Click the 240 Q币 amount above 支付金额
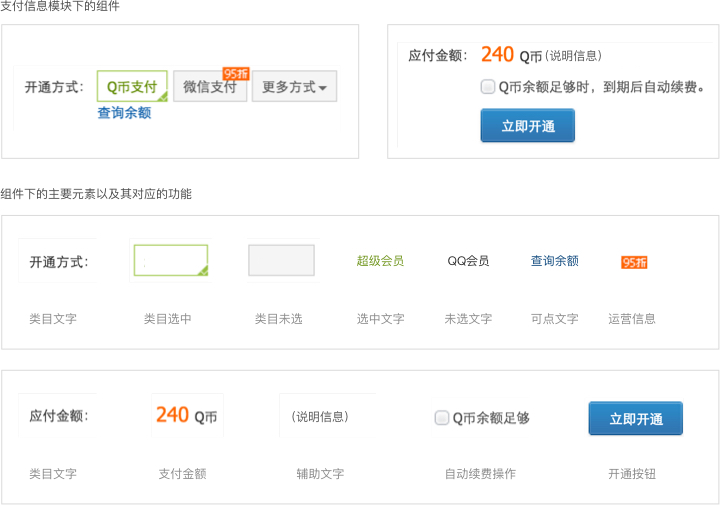Viewport: 720px width, 505px height. pyautogui.click(x=186, y=415)
